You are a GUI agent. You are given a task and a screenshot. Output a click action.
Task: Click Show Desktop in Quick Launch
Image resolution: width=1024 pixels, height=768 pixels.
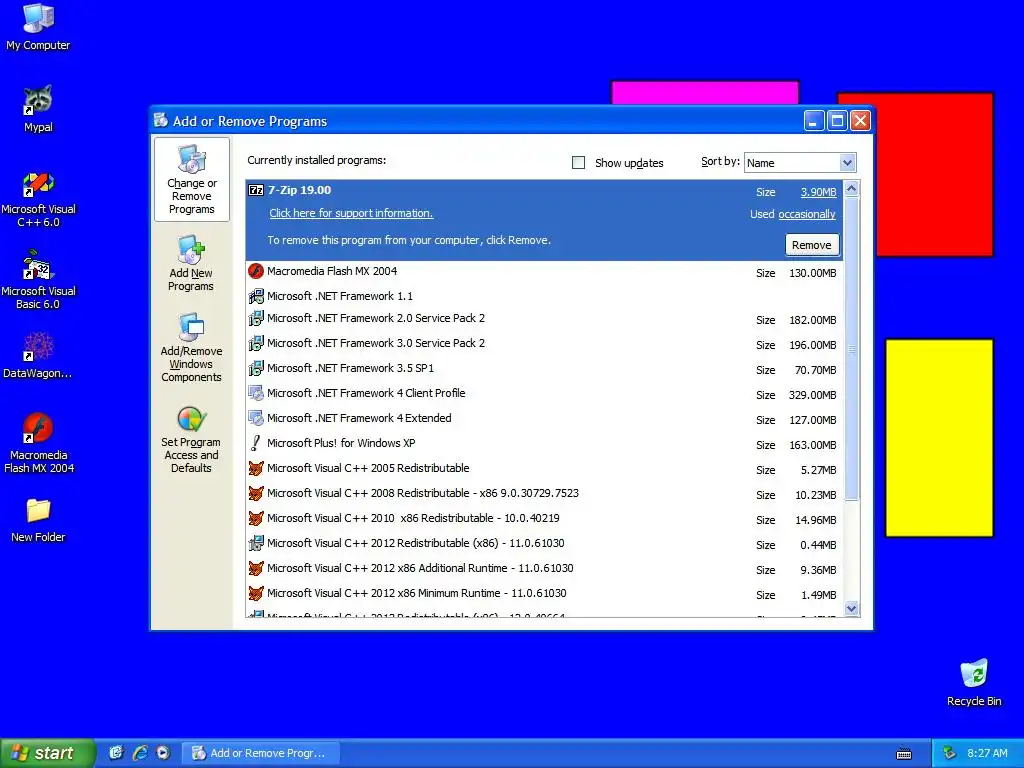[116, 753]
